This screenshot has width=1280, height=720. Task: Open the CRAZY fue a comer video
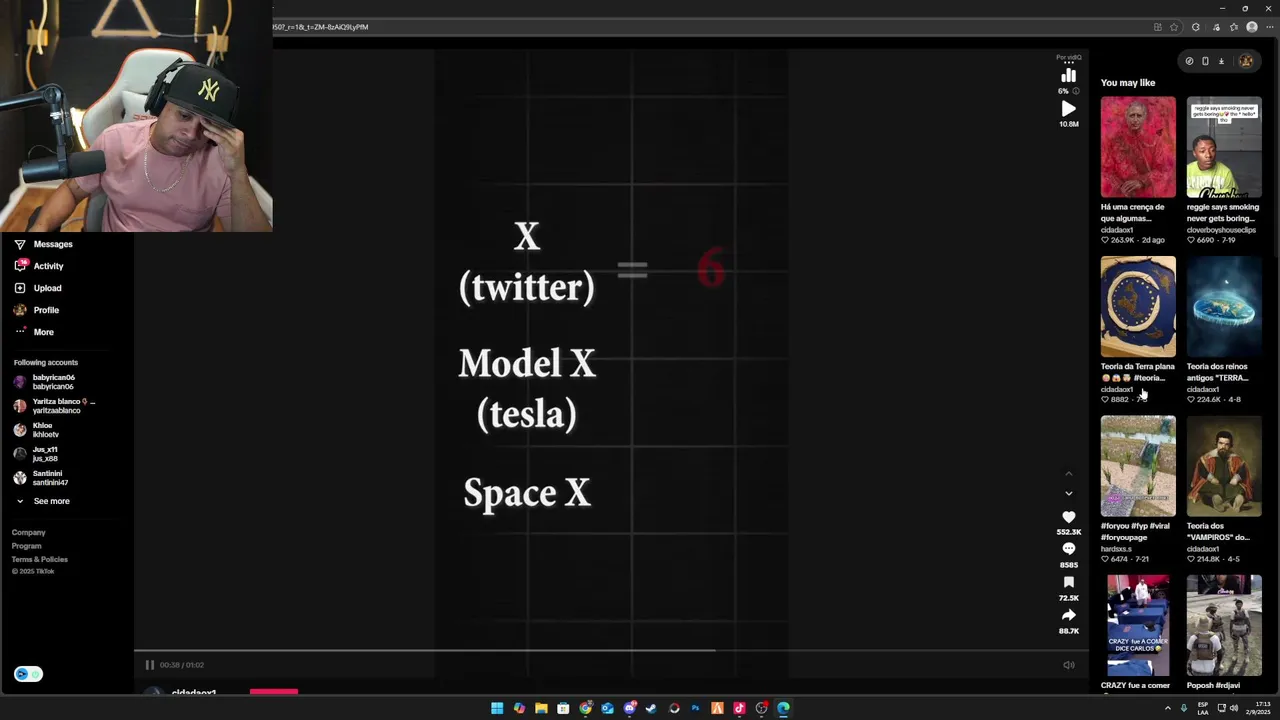coord(1138,626)
